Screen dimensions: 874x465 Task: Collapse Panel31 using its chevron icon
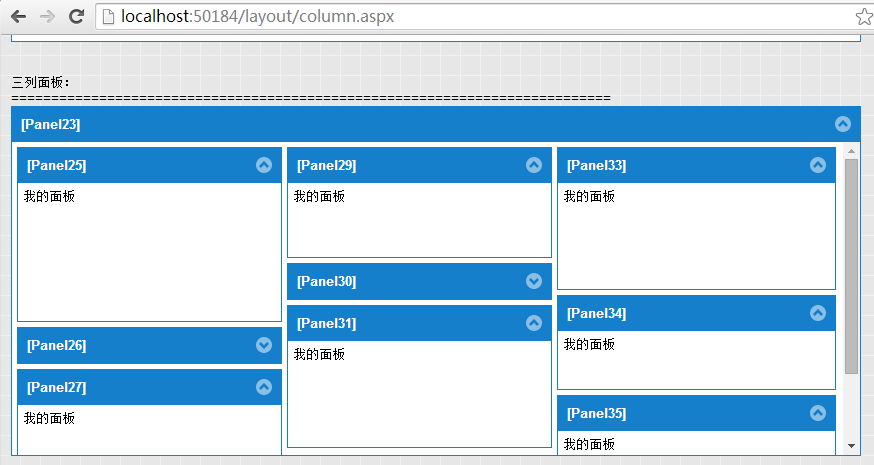[x=534, y=323]
